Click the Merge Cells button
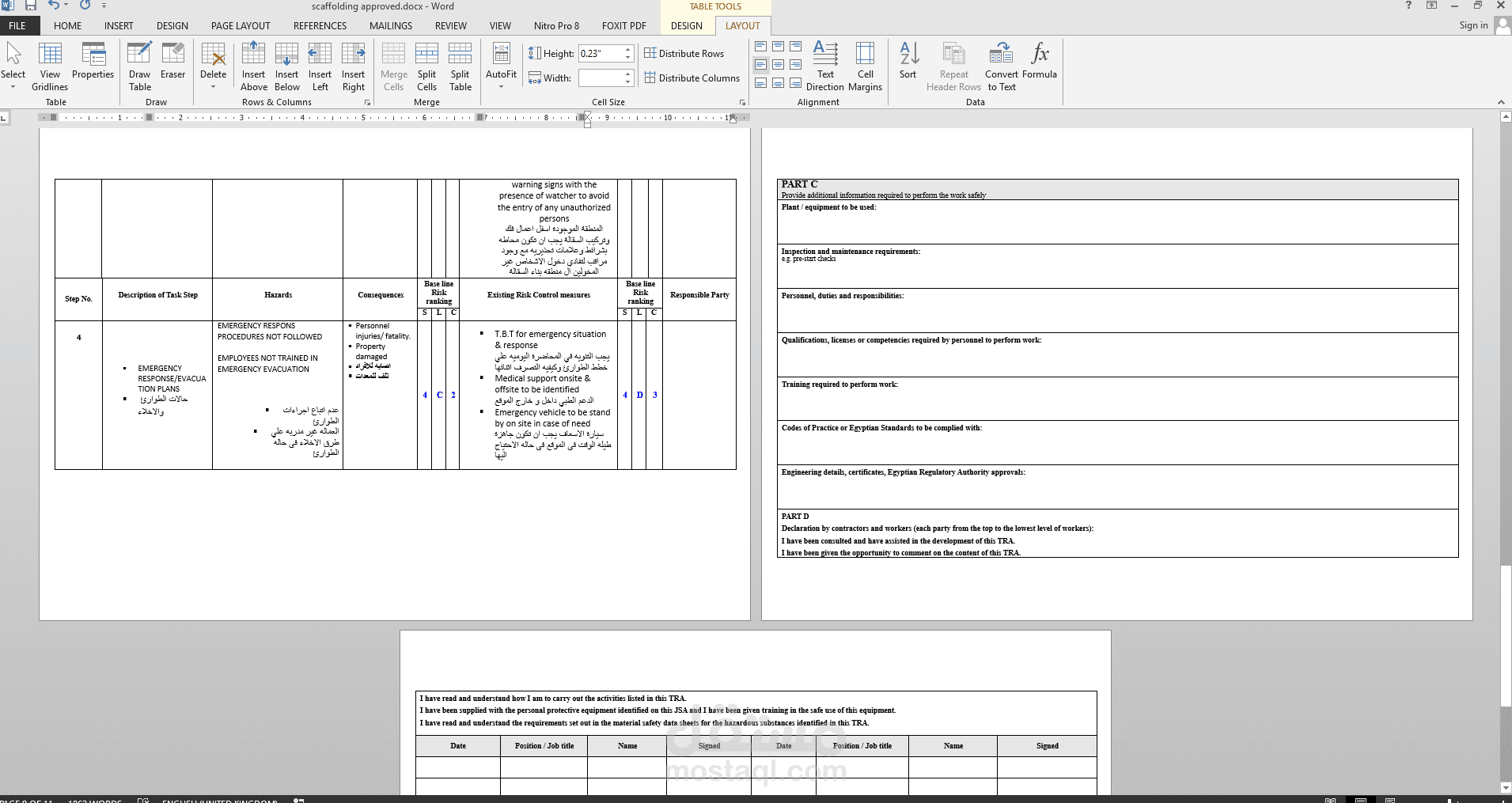 pos(394,67)
